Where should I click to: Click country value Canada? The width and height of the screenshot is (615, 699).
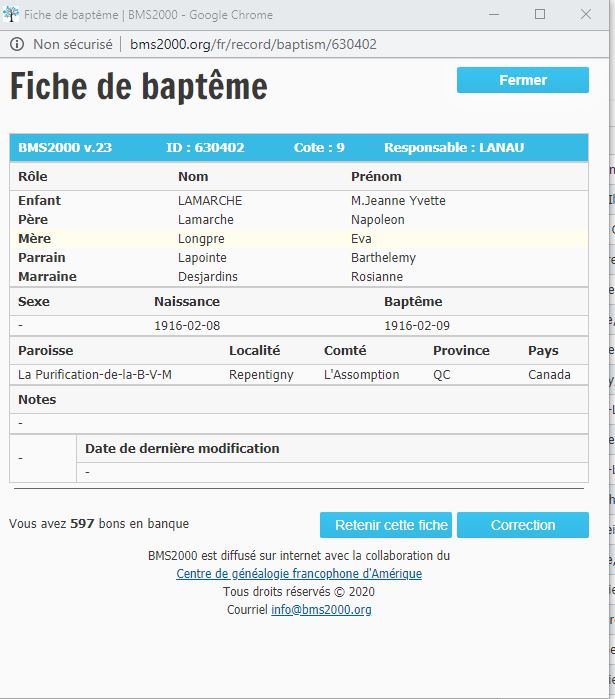pos(549,375)
